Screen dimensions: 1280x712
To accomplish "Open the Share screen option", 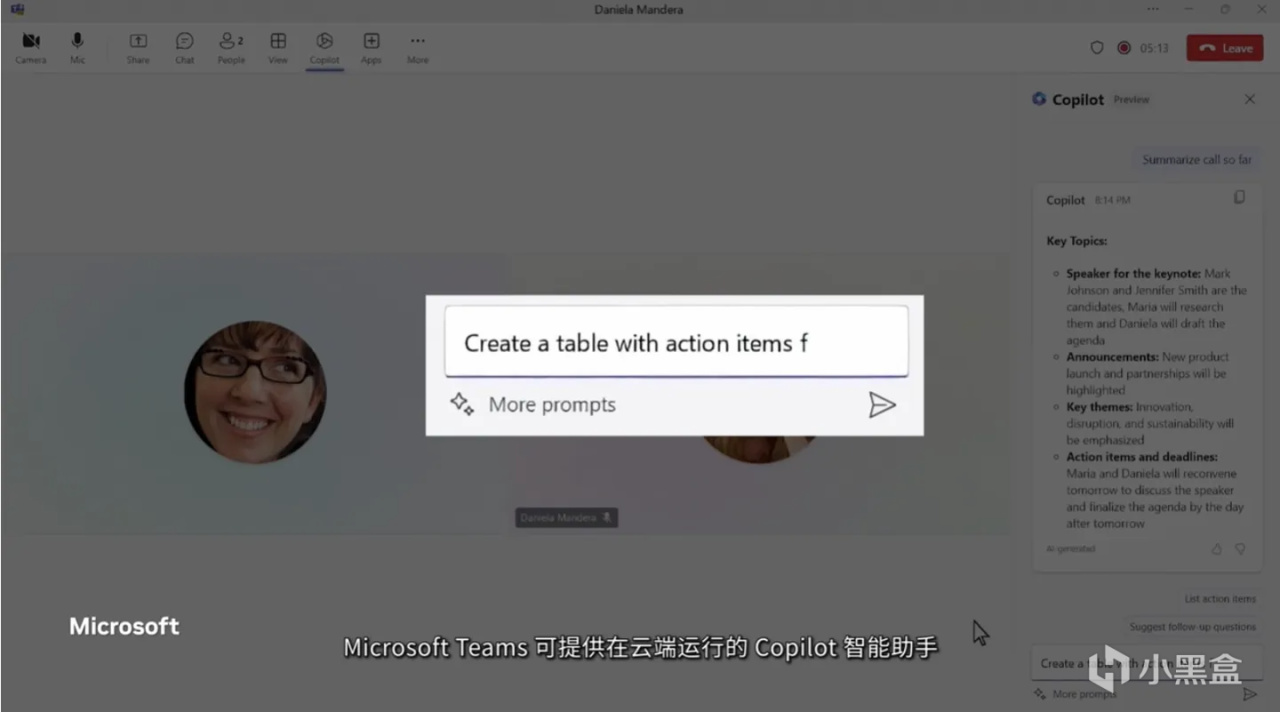I will [138, 47].
